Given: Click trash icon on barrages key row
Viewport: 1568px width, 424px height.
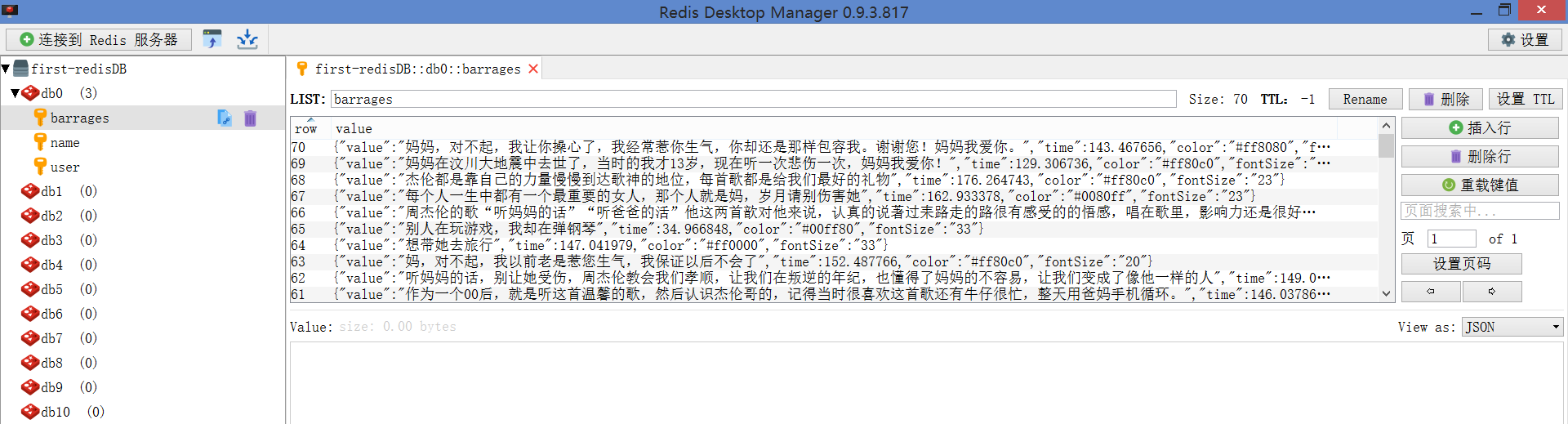Looking at the screenshot, I should tap(250, 118).
